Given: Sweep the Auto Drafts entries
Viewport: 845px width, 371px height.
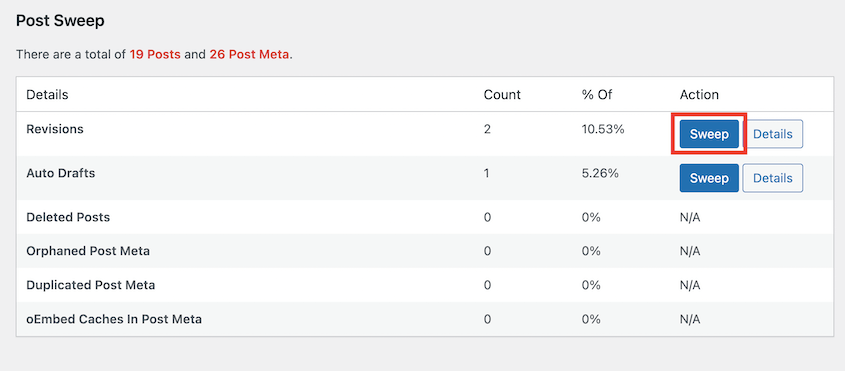Looking at the screenshot, I should click(x=709, y=178).
